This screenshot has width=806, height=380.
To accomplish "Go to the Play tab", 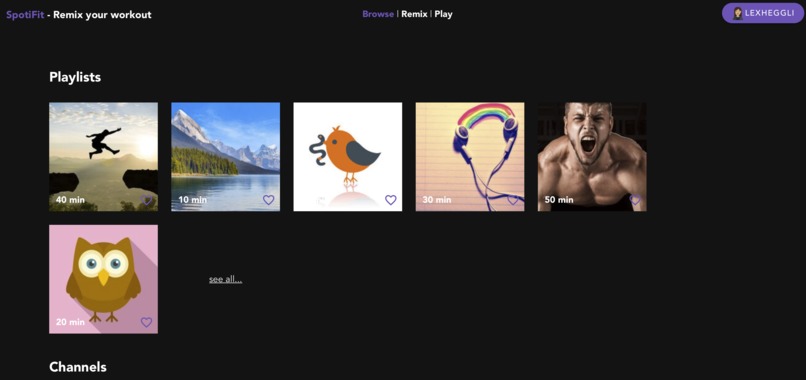I will [444, 14].
